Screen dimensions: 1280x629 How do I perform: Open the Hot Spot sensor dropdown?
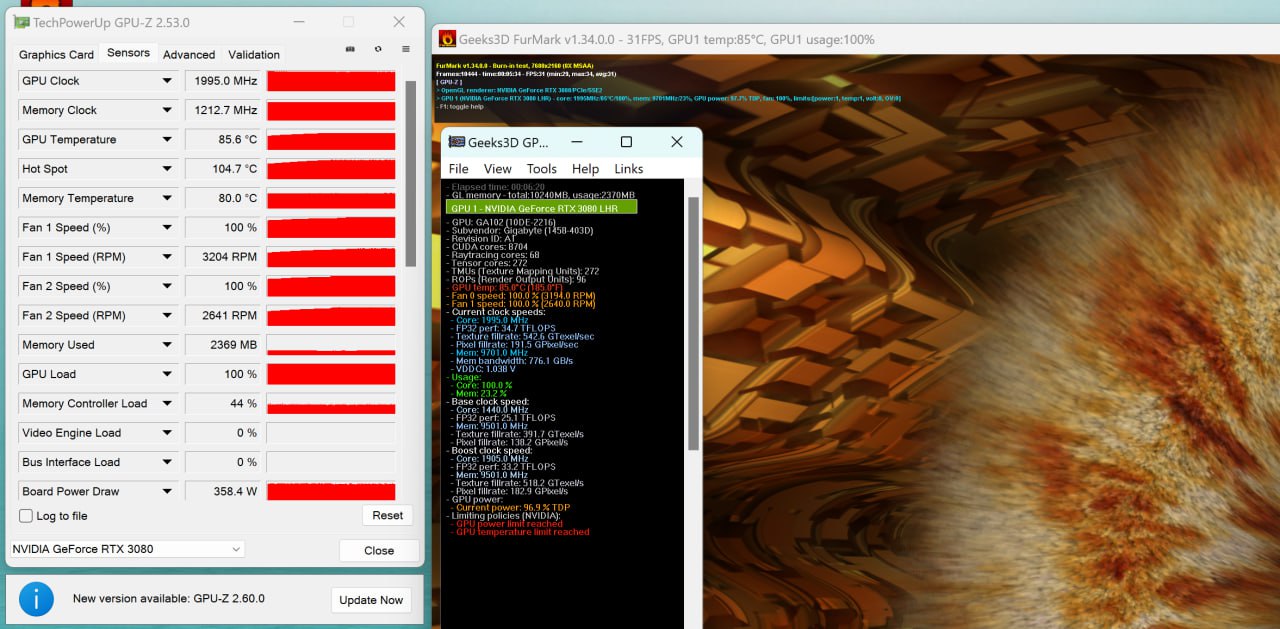point(167,169)
